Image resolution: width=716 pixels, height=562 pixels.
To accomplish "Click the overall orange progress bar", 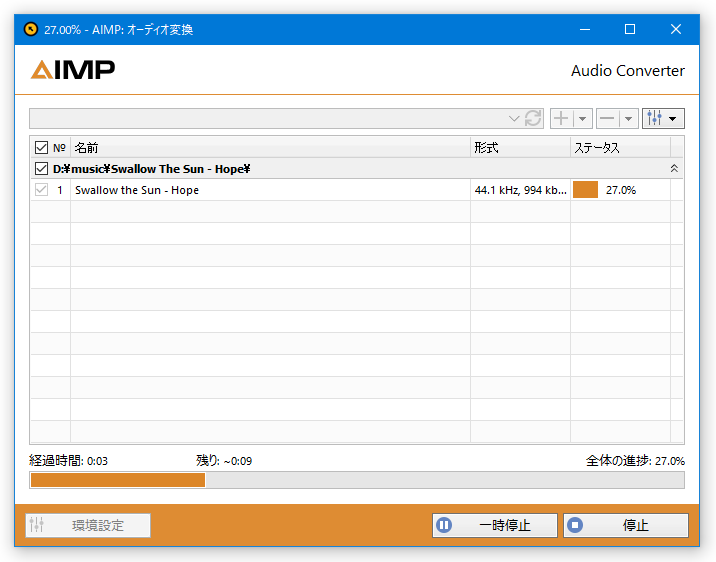I will pos(118,480).
